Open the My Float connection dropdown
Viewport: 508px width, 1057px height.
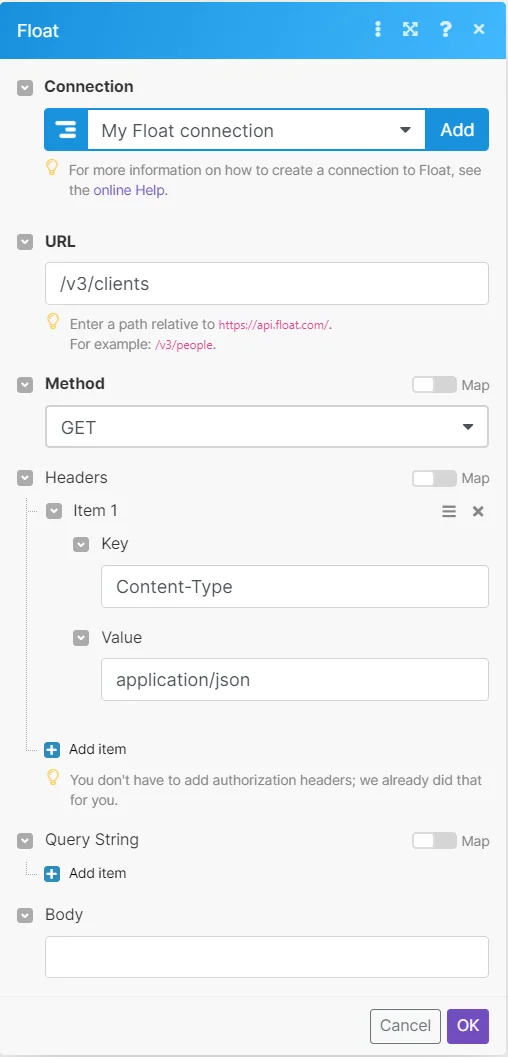pyautogui.click(x=256, y=129)
